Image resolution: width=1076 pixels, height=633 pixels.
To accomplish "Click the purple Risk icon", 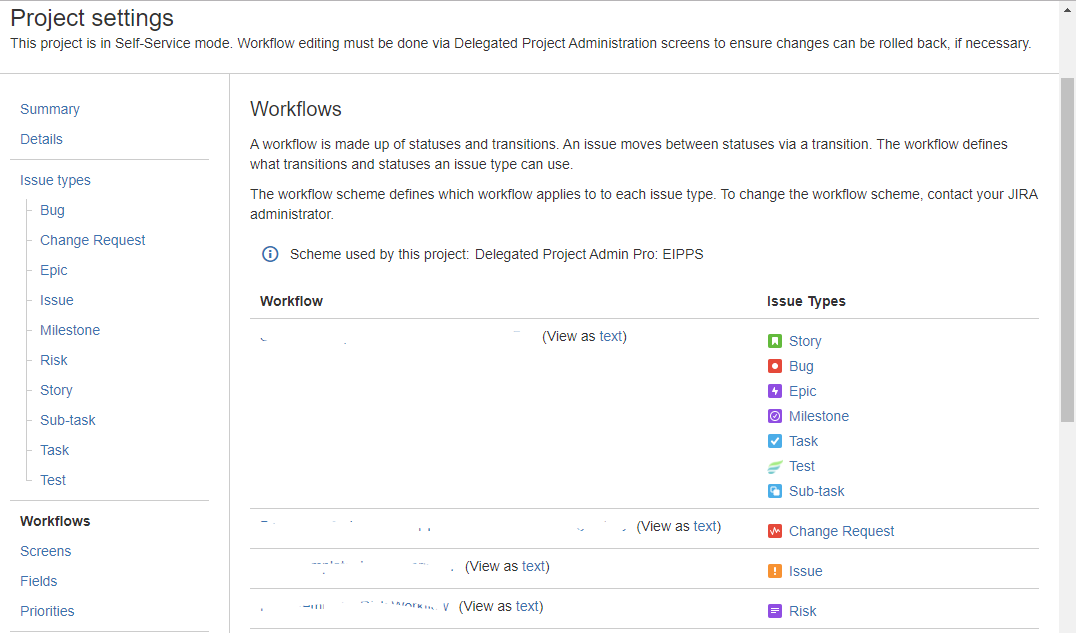I will [775, 611].
